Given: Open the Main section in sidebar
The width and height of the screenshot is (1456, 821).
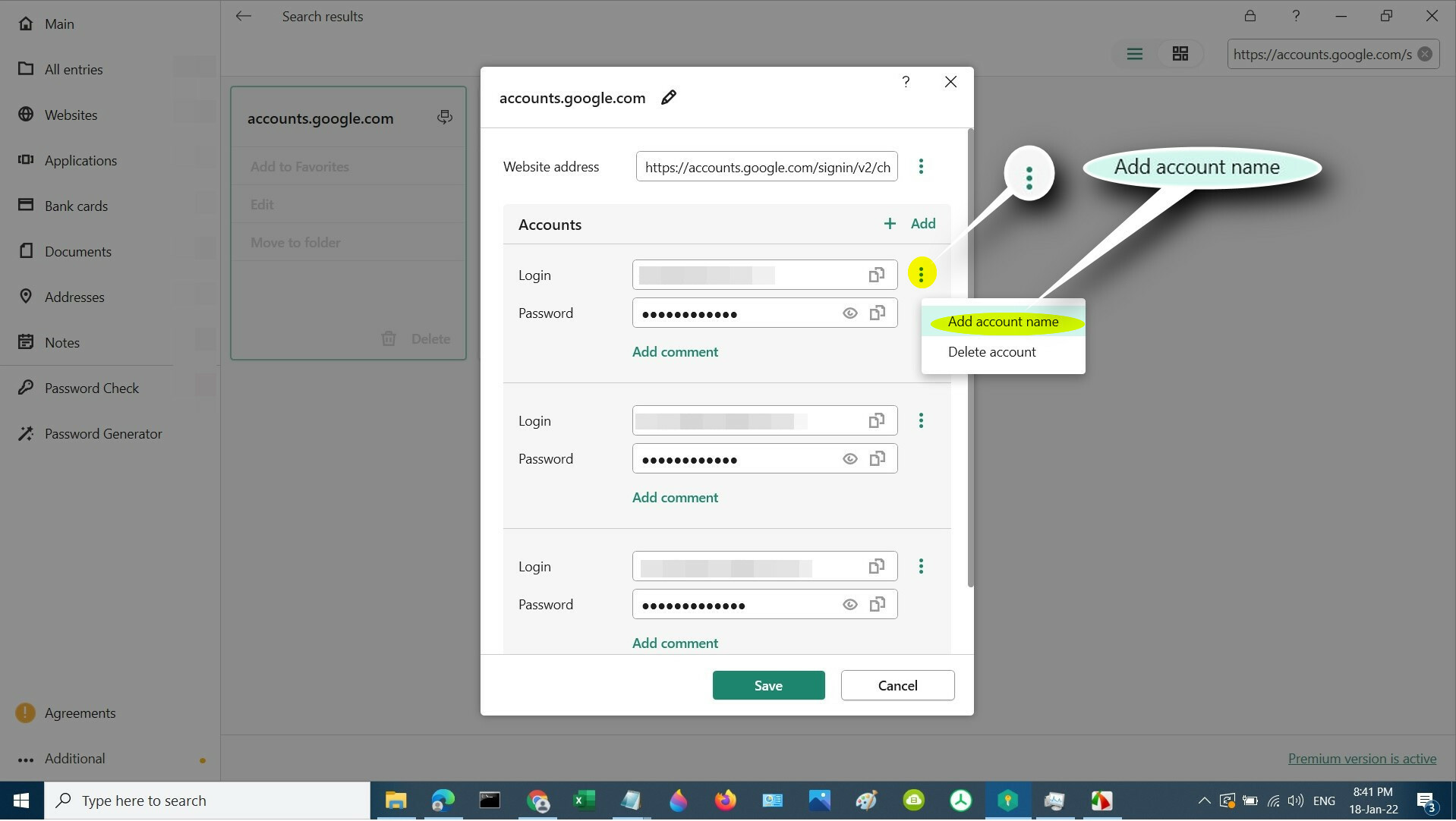Looking at the screenshot, I should click(46, 24).
